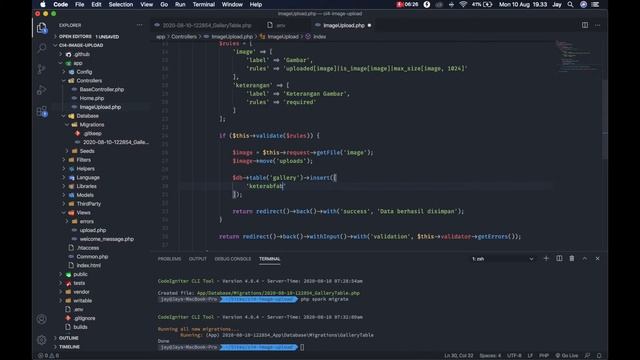This screenshot has width=640, height=360.
Task: Expand the vendor folder
Action: click(81, 292)
